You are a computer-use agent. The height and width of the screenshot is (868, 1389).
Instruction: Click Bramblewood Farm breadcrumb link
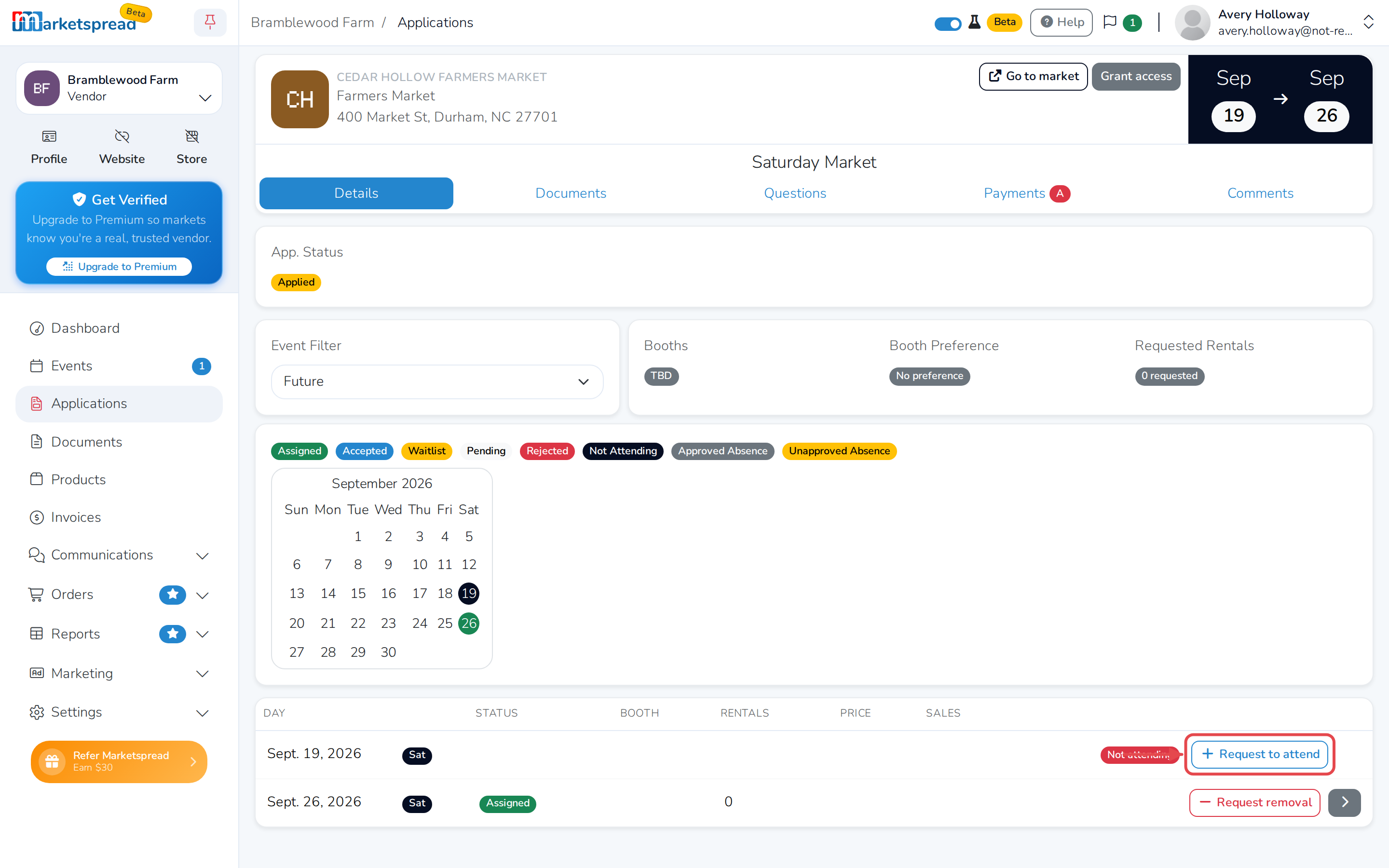[312, 22]
